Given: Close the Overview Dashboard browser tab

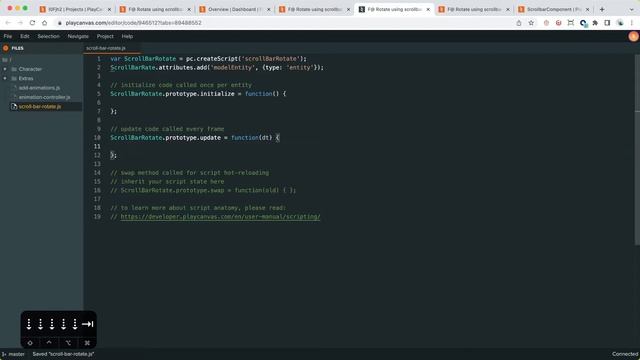Looking at the screenshot, I should (269, 9).
